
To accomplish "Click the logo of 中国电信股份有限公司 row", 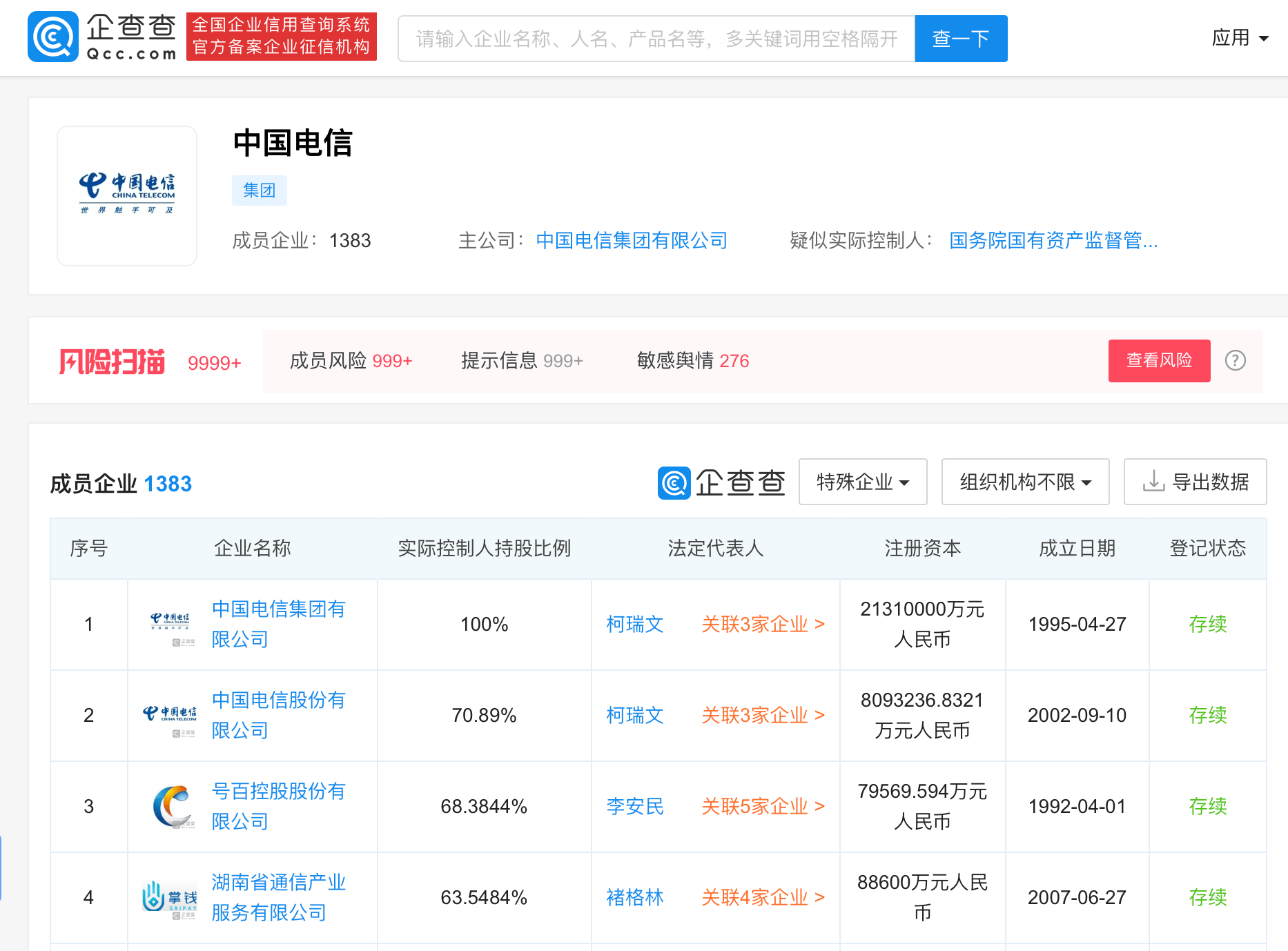I will click(x=170, y=716).
